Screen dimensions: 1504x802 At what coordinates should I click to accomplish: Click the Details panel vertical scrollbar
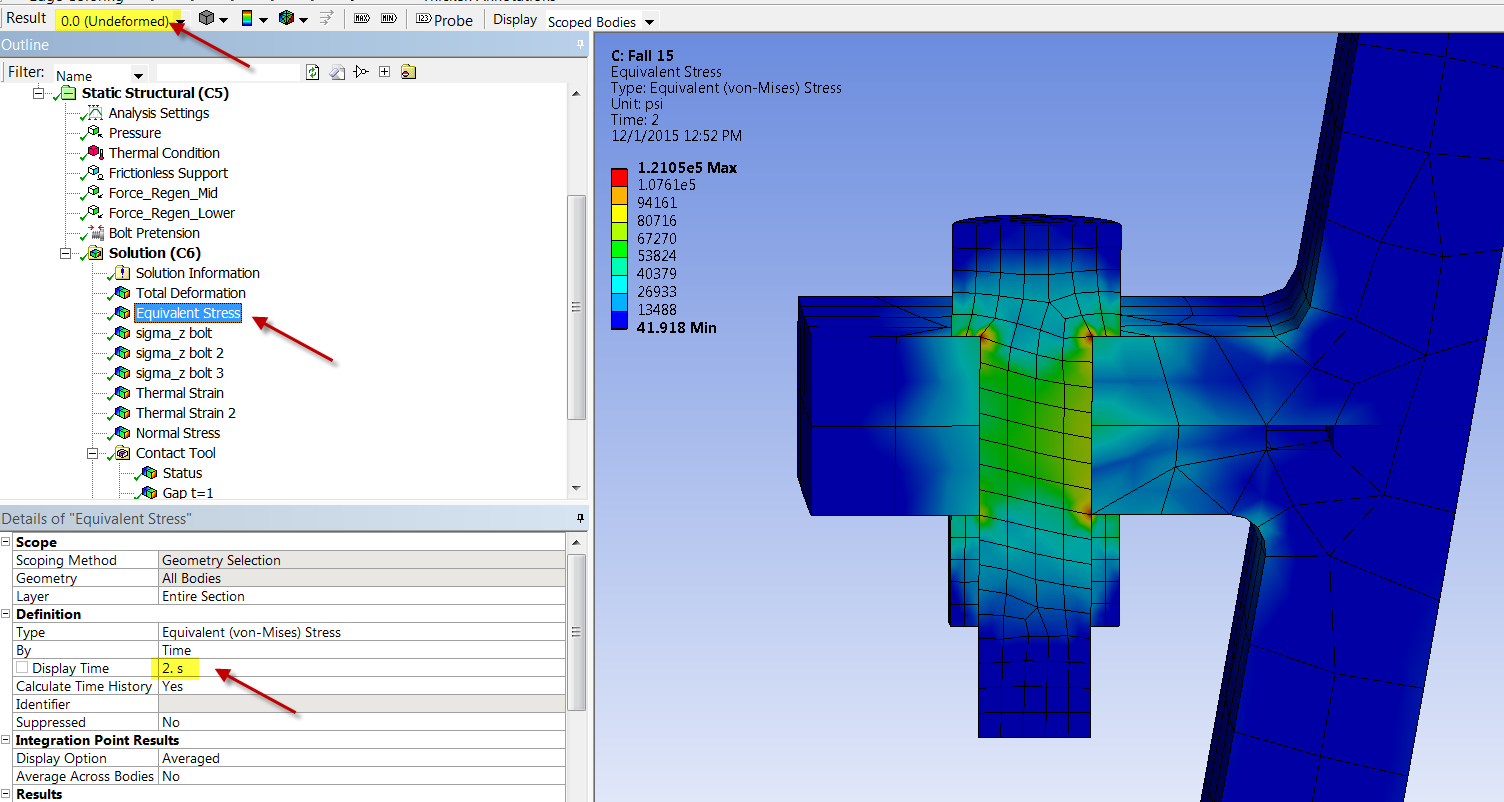click(x=576, y=632)
